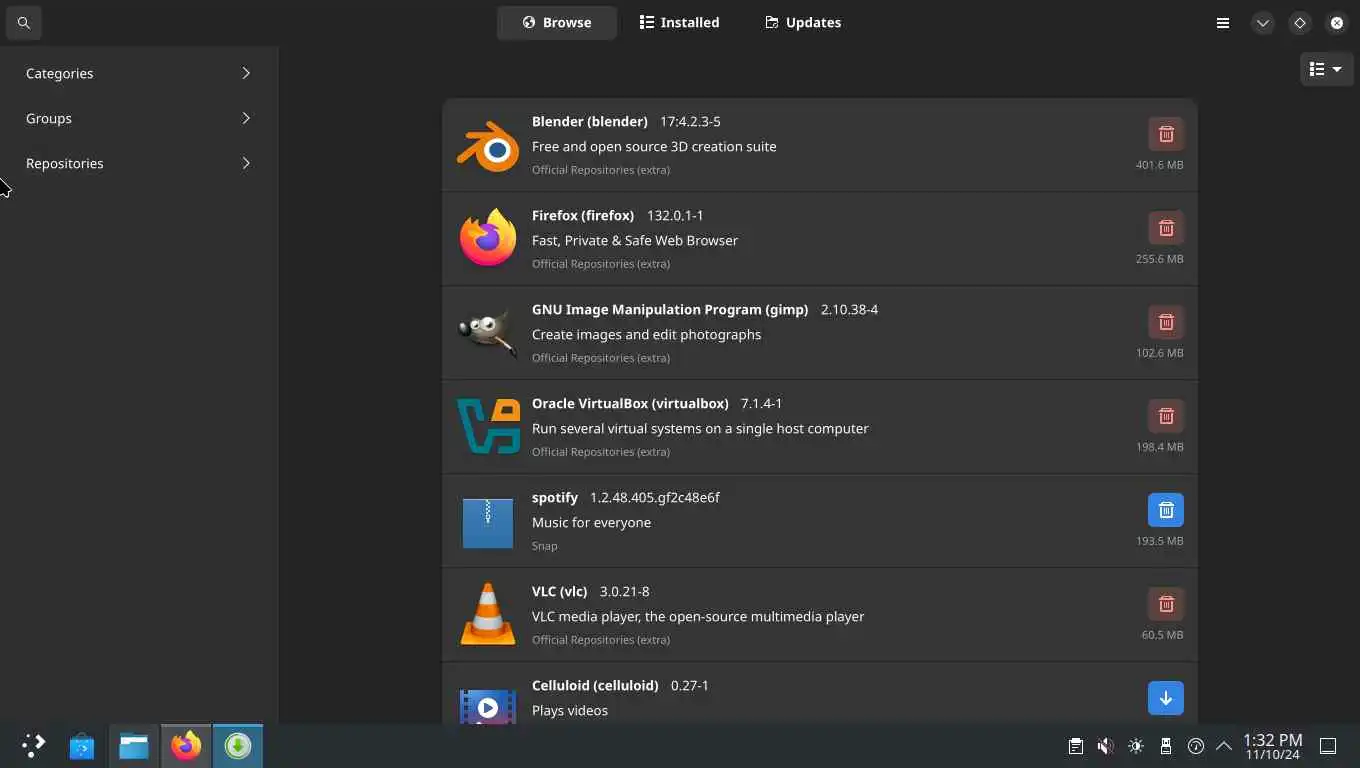Mark GIMP for removal via trash icon

tap(1166, 322)
